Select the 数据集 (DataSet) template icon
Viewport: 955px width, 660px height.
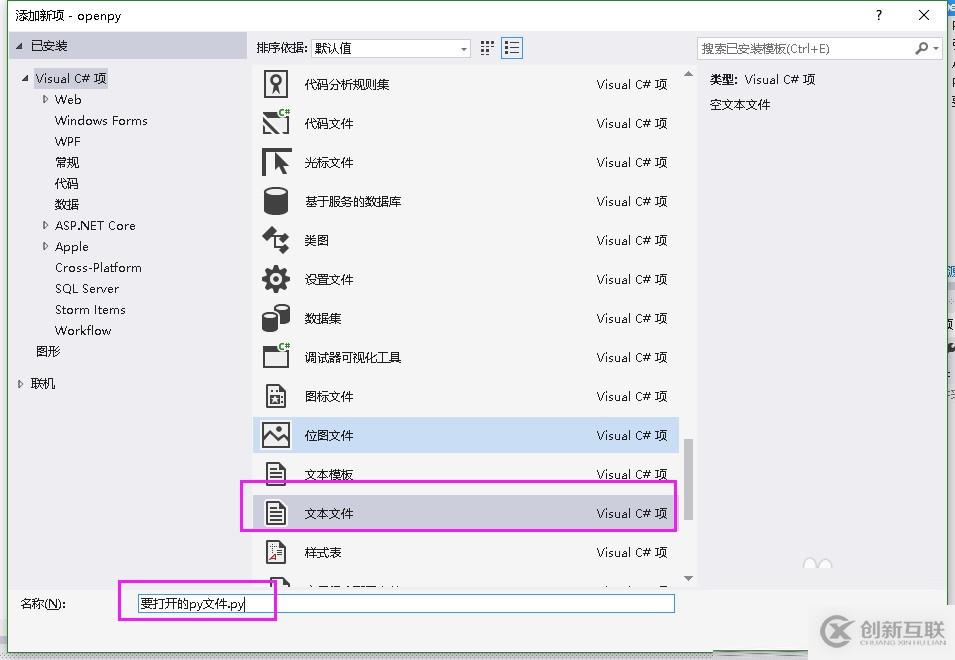[274, 318]
